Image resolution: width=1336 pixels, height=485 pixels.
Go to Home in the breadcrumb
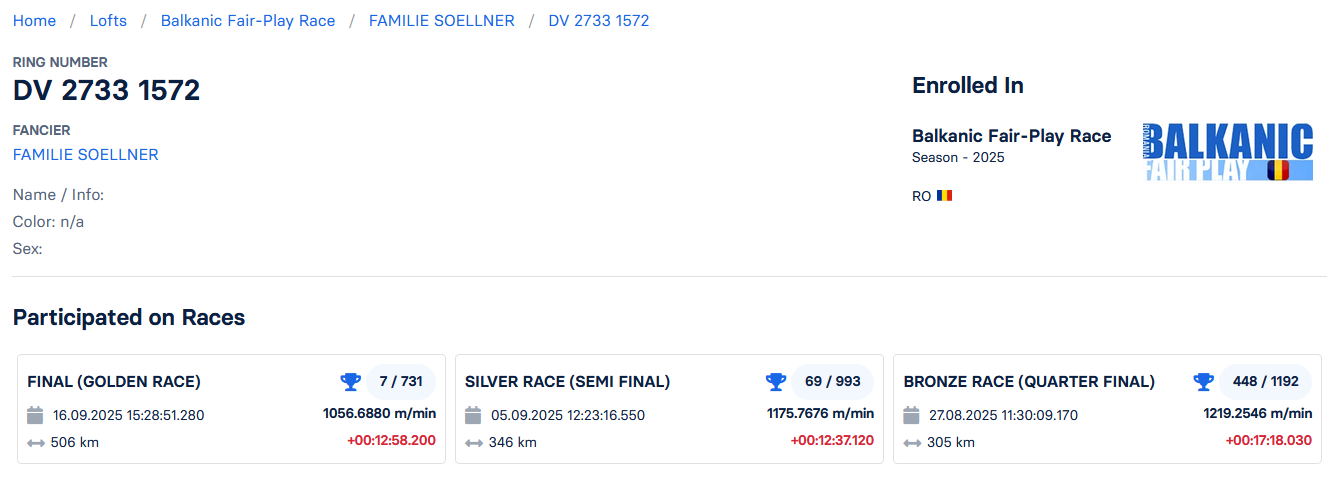point(34,21)
